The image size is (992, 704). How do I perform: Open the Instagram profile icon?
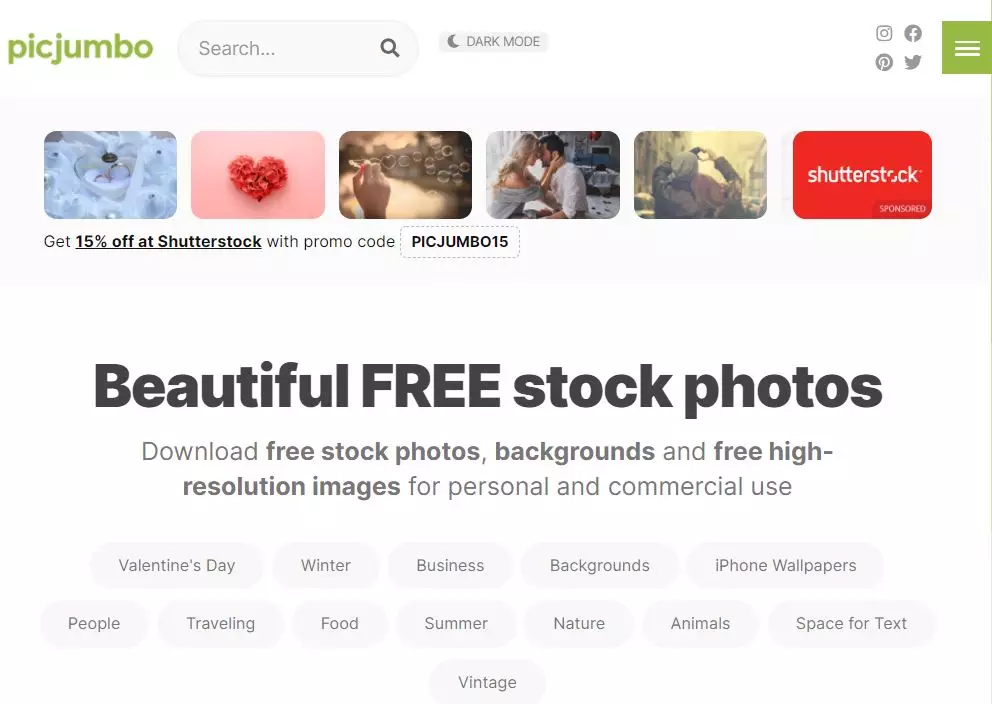point(884,33)
